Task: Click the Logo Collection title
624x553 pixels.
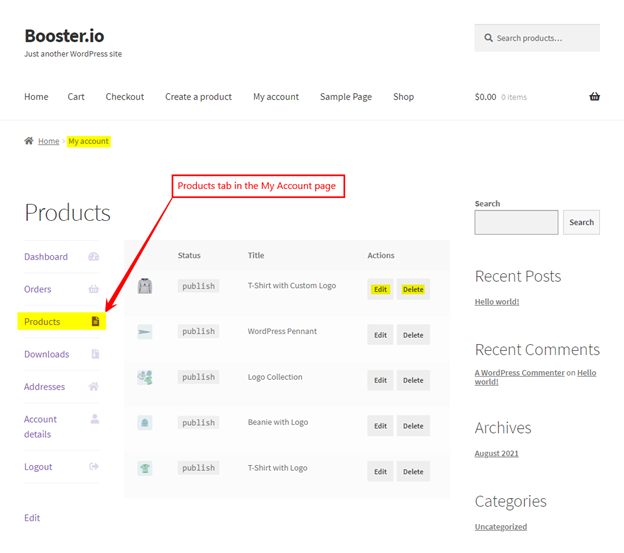Action: [x=275, y=377]
